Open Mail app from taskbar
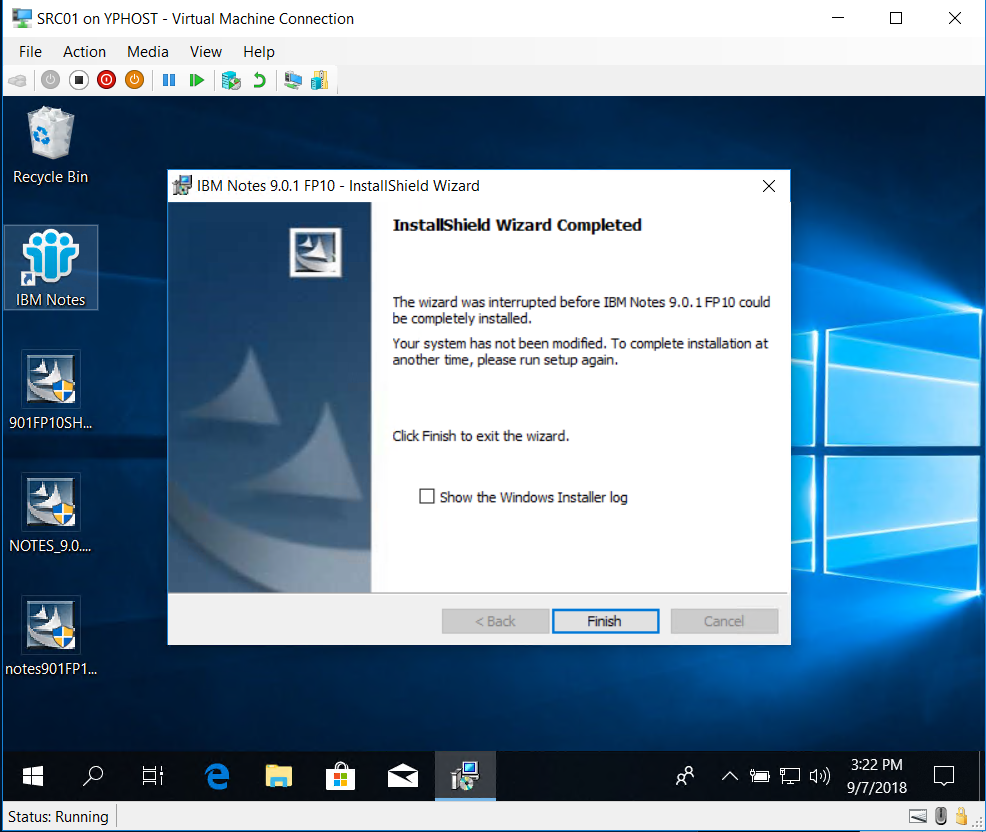This screenshot has width=986, height=832. point(402,776)
